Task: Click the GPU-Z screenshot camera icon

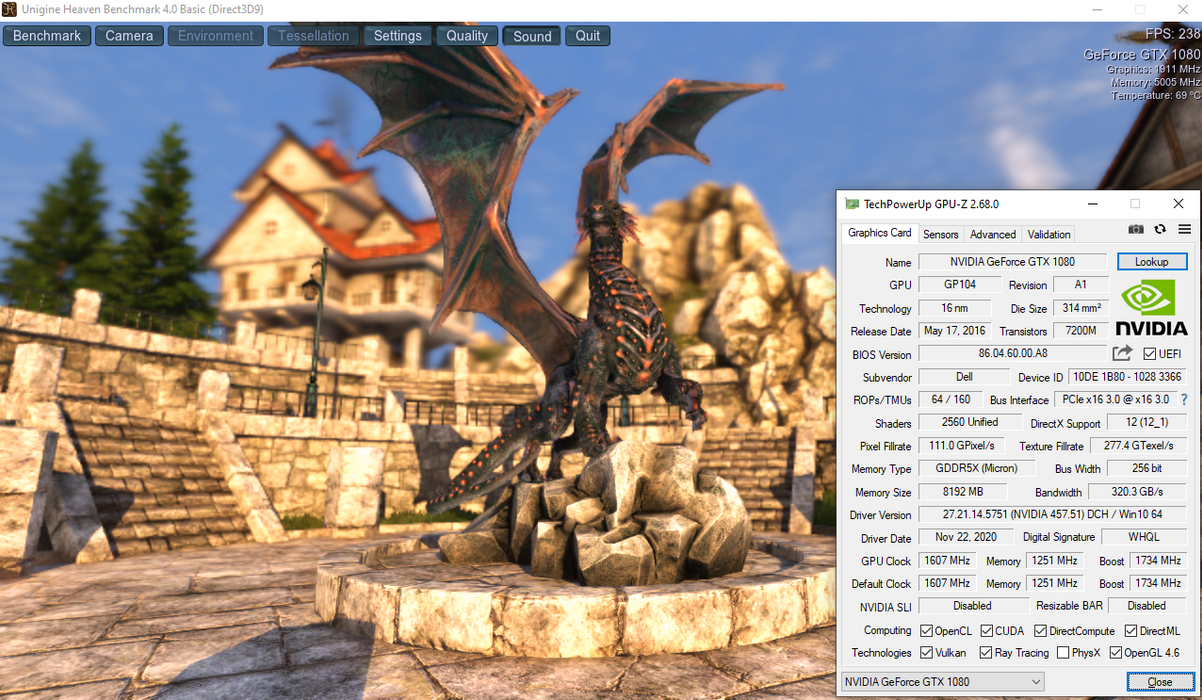Action: (x=1136, y=229)
